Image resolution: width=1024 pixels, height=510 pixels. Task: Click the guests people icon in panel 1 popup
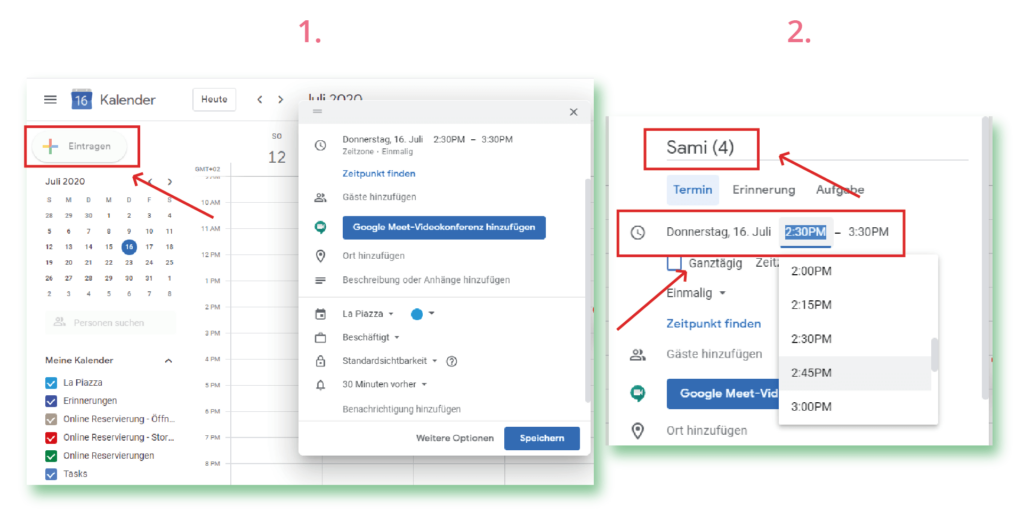(x=320, y=197)
